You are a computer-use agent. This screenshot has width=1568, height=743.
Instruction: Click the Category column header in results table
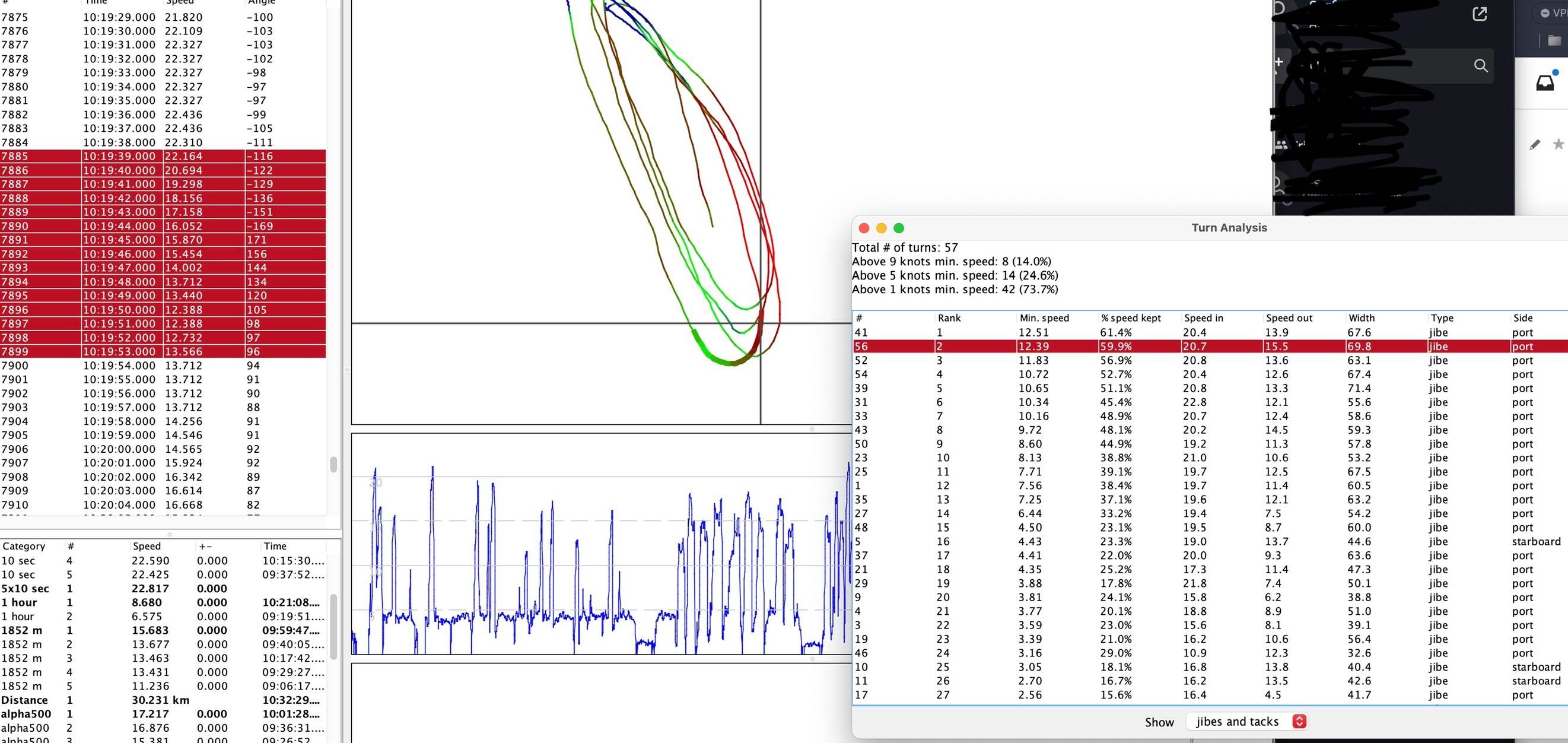click(x=24, y=547)
